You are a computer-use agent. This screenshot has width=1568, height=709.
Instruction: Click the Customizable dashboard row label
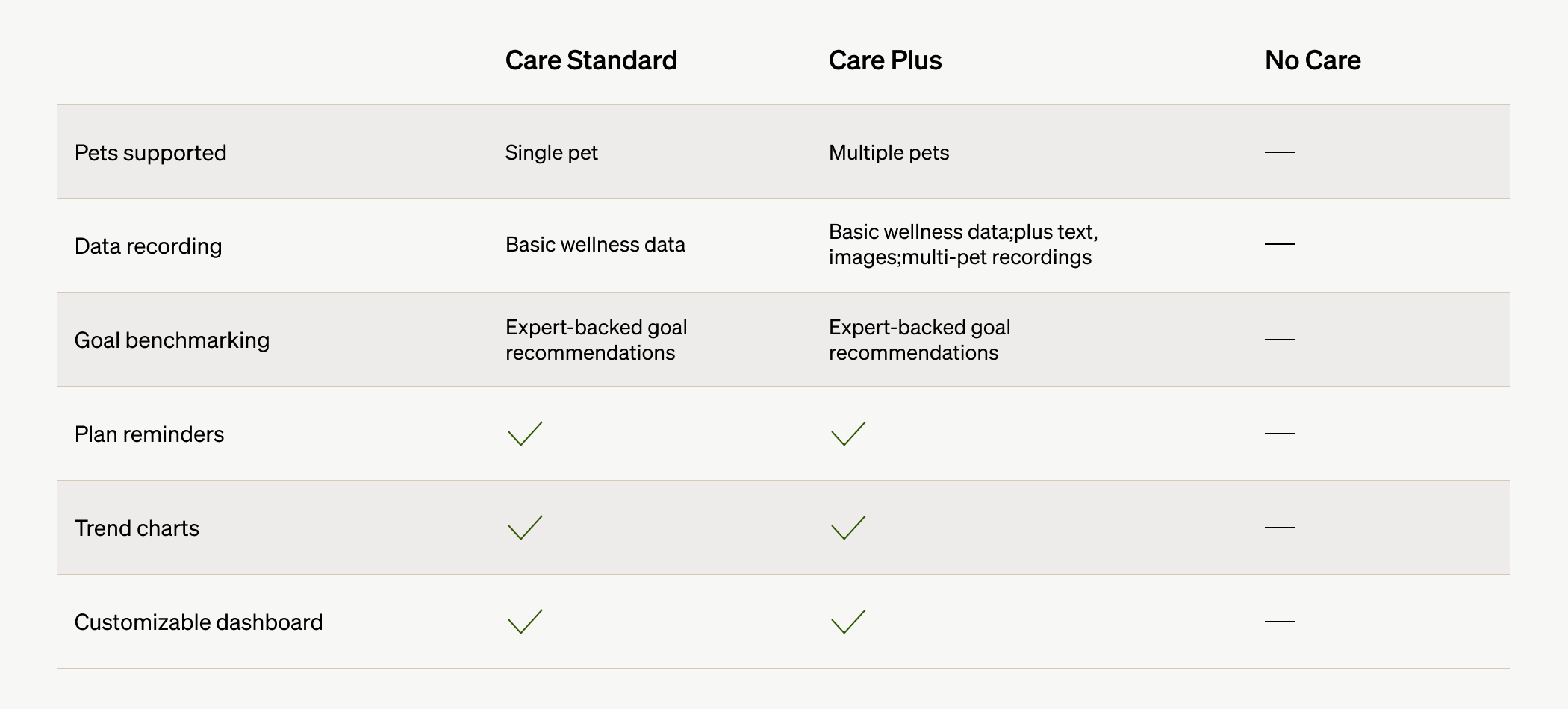tap(199, 622)
